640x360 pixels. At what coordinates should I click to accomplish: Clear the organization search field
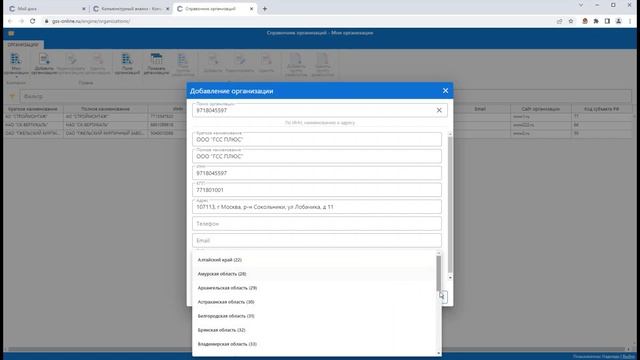coord(439,110)
